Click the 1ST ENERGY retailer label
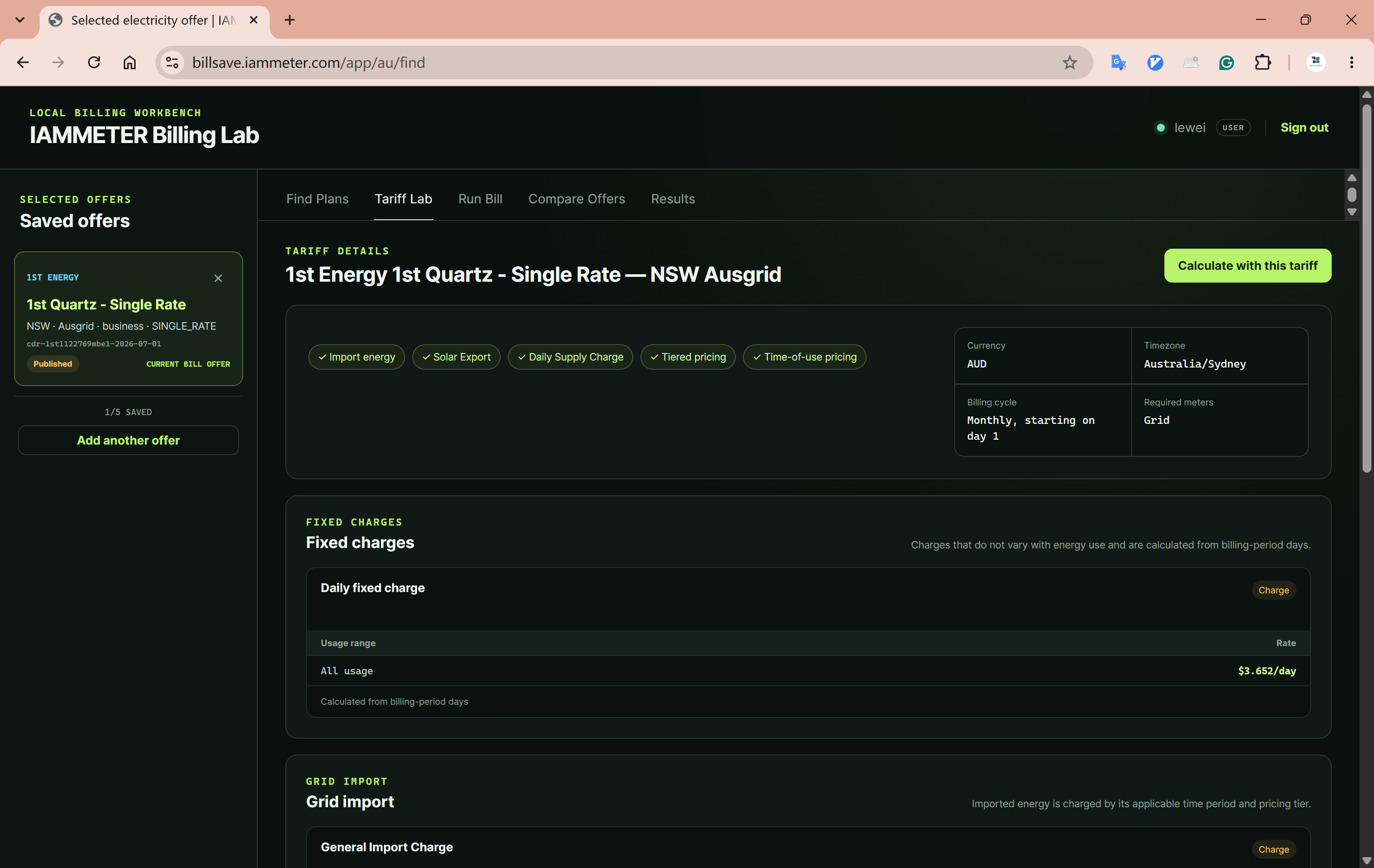Image resolution: width=1374 pixels, height=868 pixels. pos(52,278)
